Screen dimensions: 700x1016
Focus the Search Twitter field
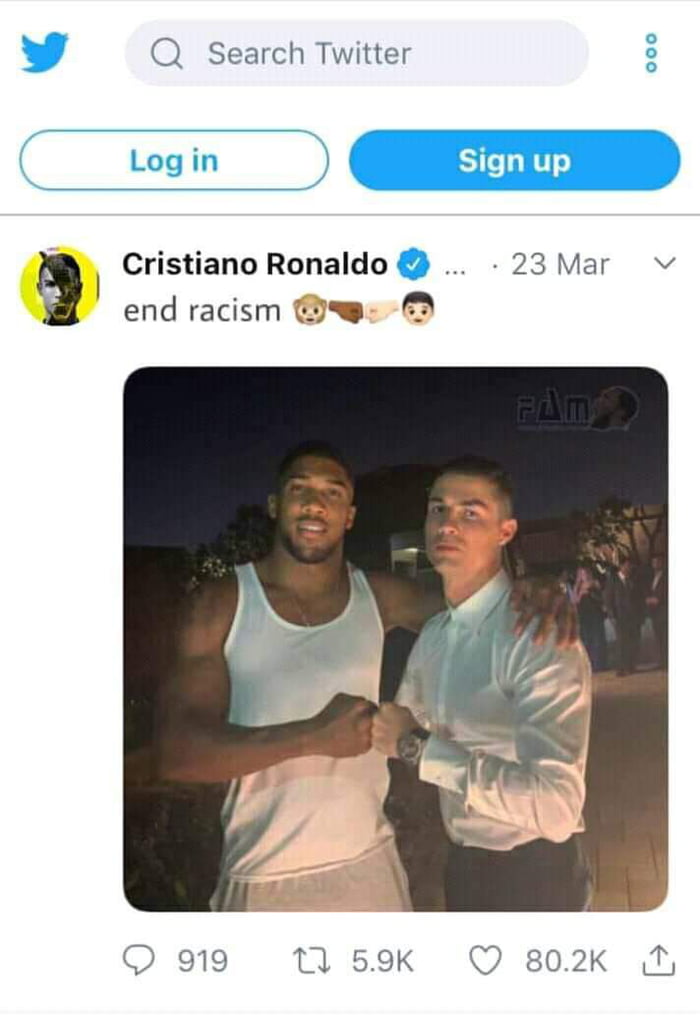pyautogui.click(x=356, y=53)
